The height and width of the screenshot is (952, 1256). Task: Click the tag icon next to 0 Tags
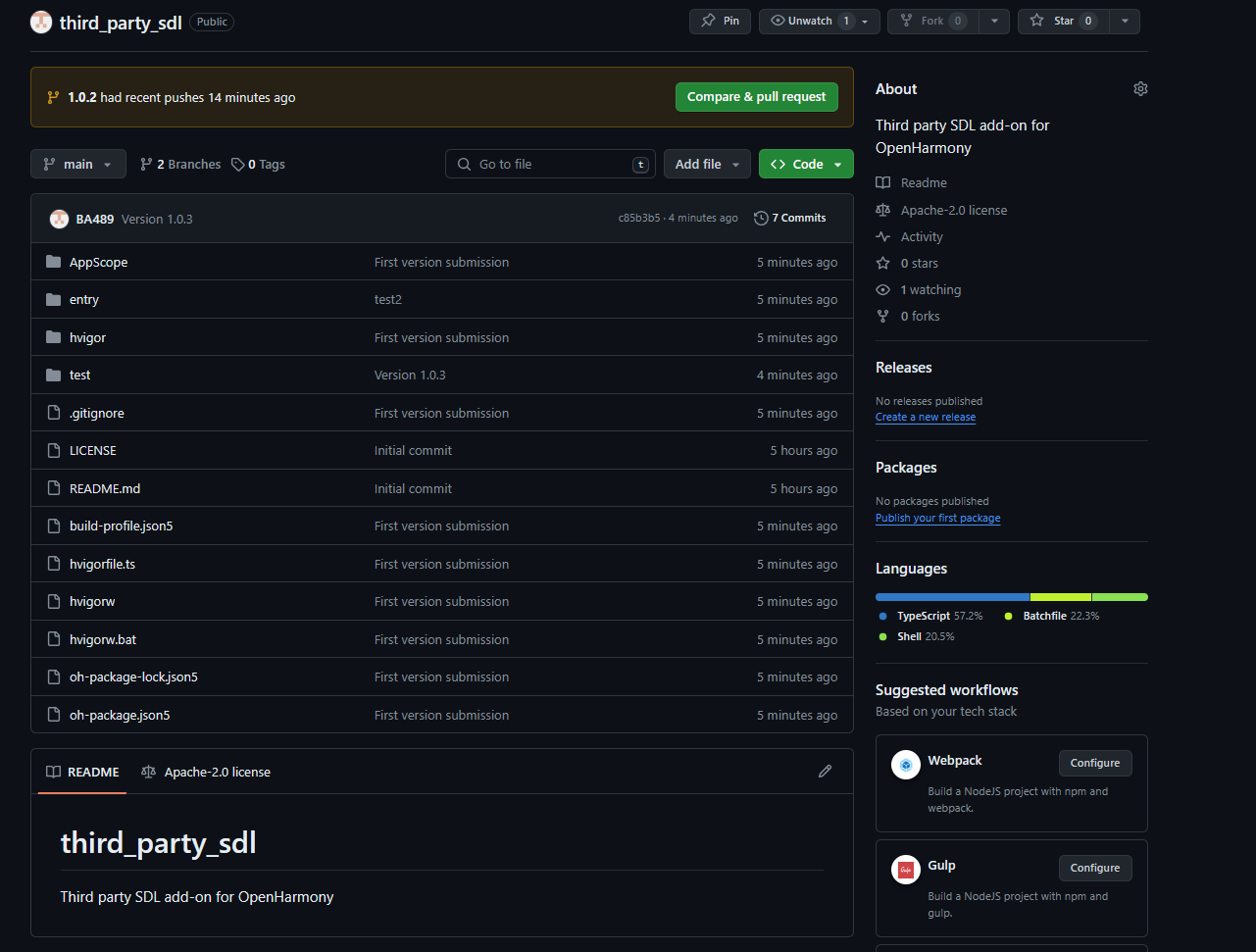click(x=237, y=165)
